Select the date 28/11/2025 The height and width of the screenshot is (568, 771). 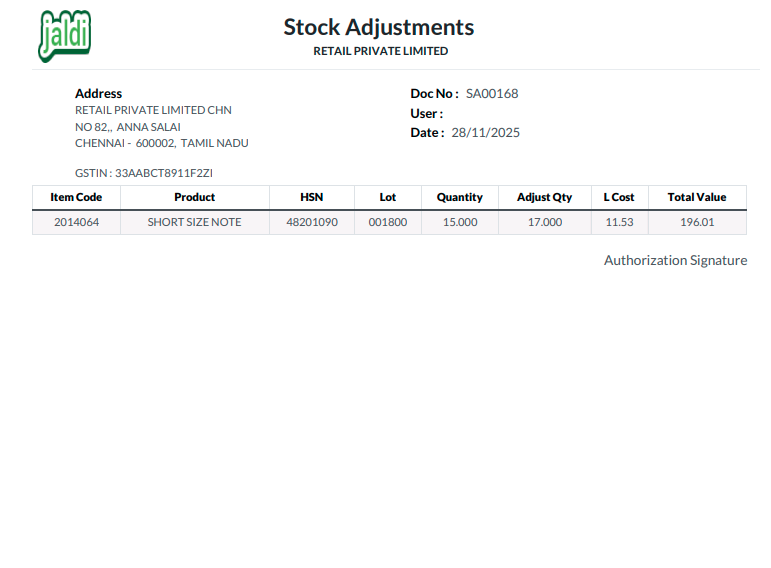coord(485,133)
